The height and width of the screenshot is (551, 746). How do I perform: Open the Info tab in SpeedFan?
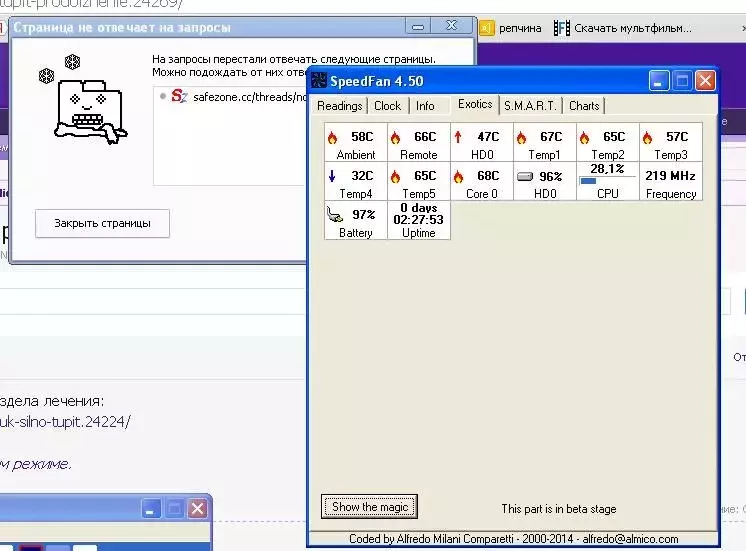tap(425, 106)
